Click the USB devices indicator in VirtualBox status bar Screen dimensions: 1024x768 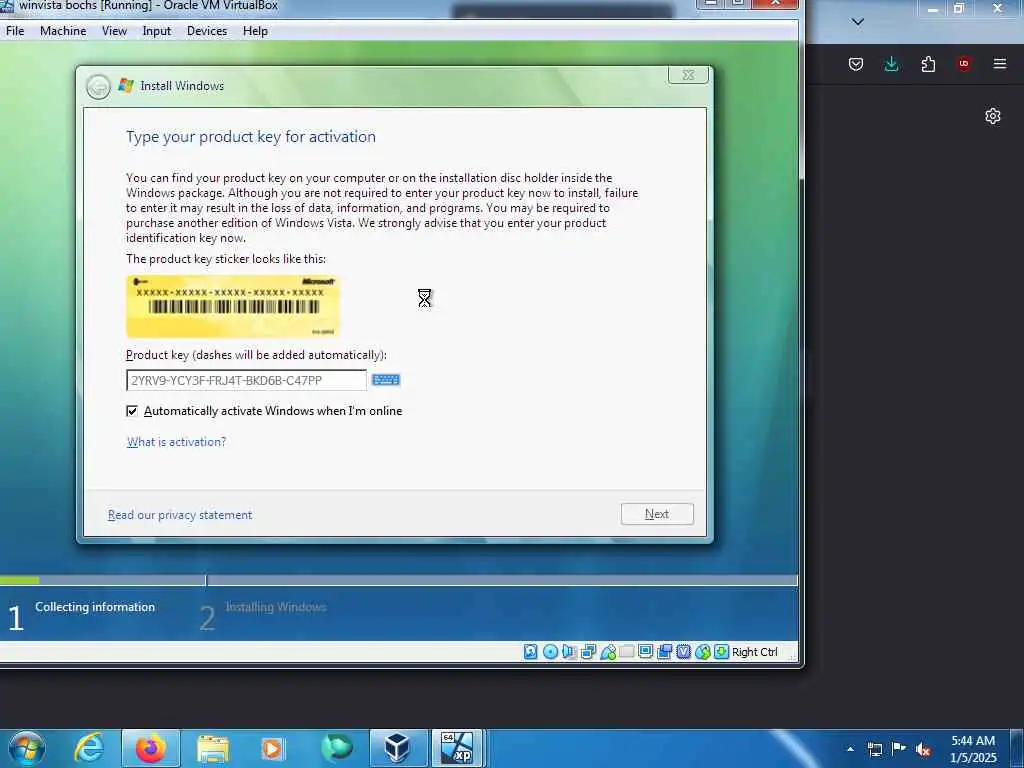click(x=608, y=652)
